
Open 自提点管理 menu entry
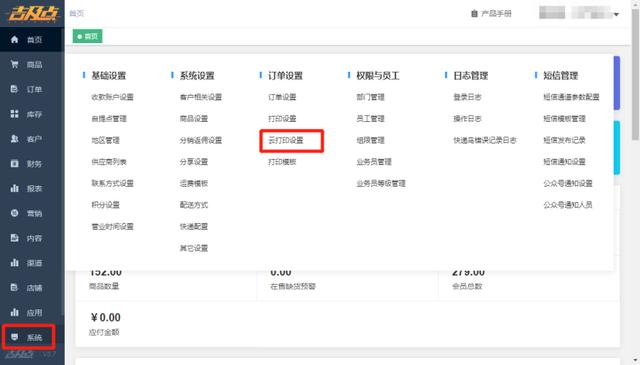pos(109,119)
